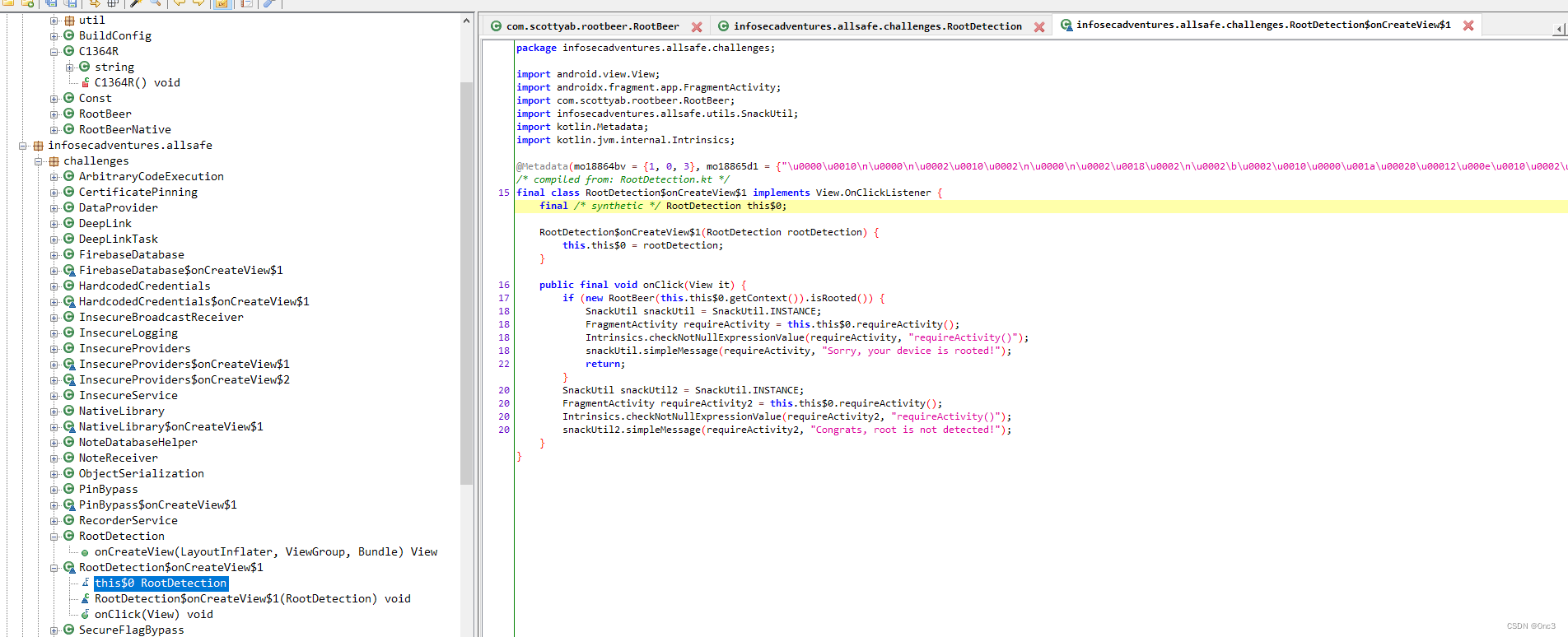Click the "Congrats, root is not detected!" string
This screenshot has width=1568, height=637.
[906, 430]
